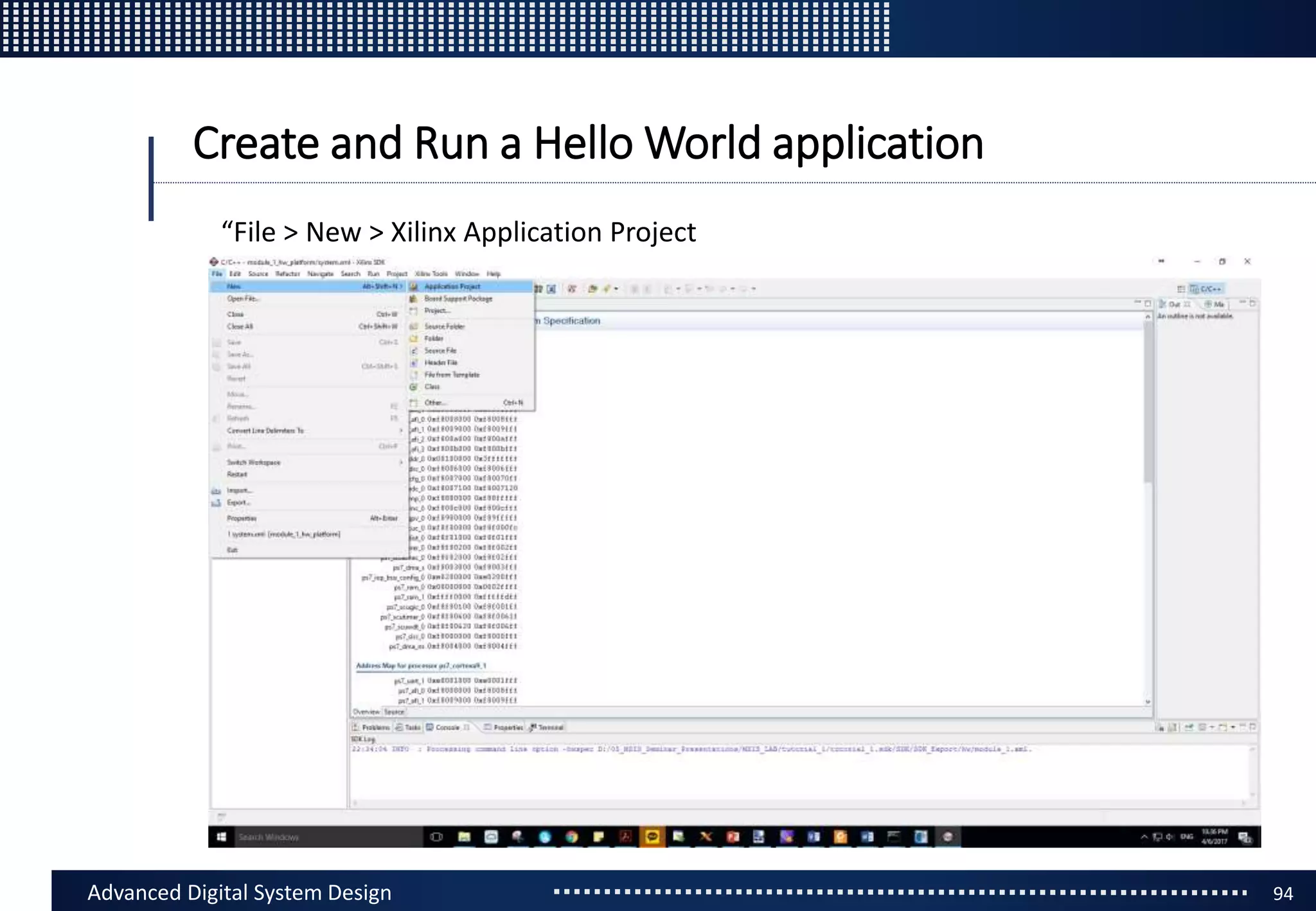Screen dimensions: 1316x911
Task: Select the C/C++ perspective button
Action: click(1206, 289)
